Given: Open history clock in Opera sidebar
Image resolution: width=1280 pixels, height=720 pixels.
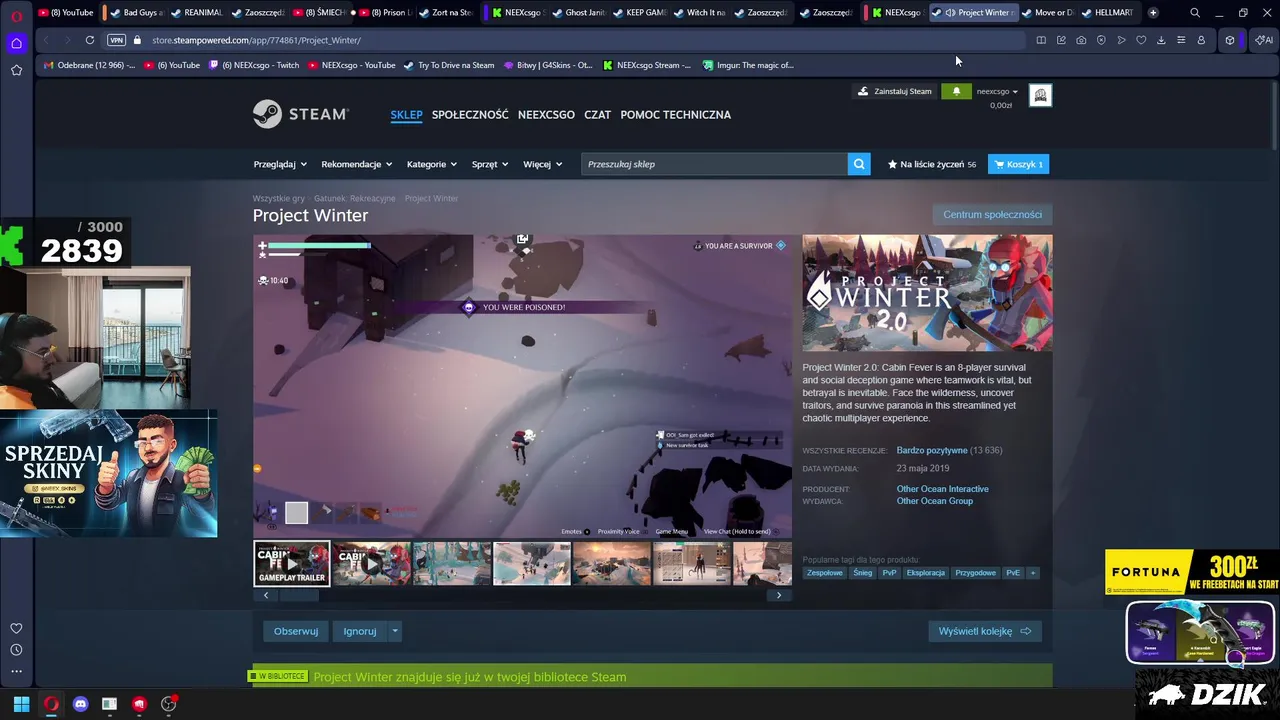Looking at the screenshot, I should coord(16,650).
